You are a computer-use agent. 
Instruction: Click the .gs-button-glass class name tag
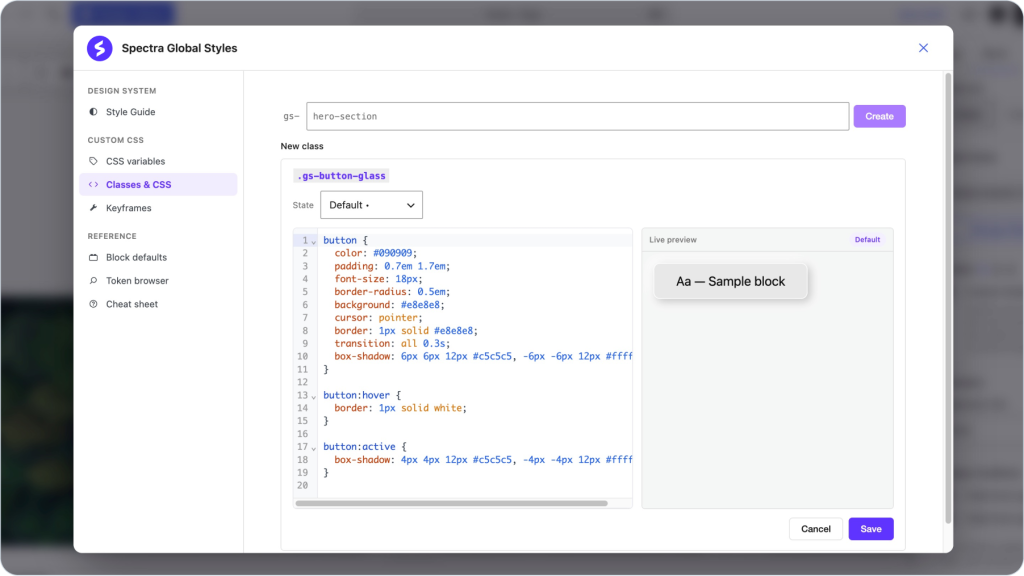(x=341, y=176)
